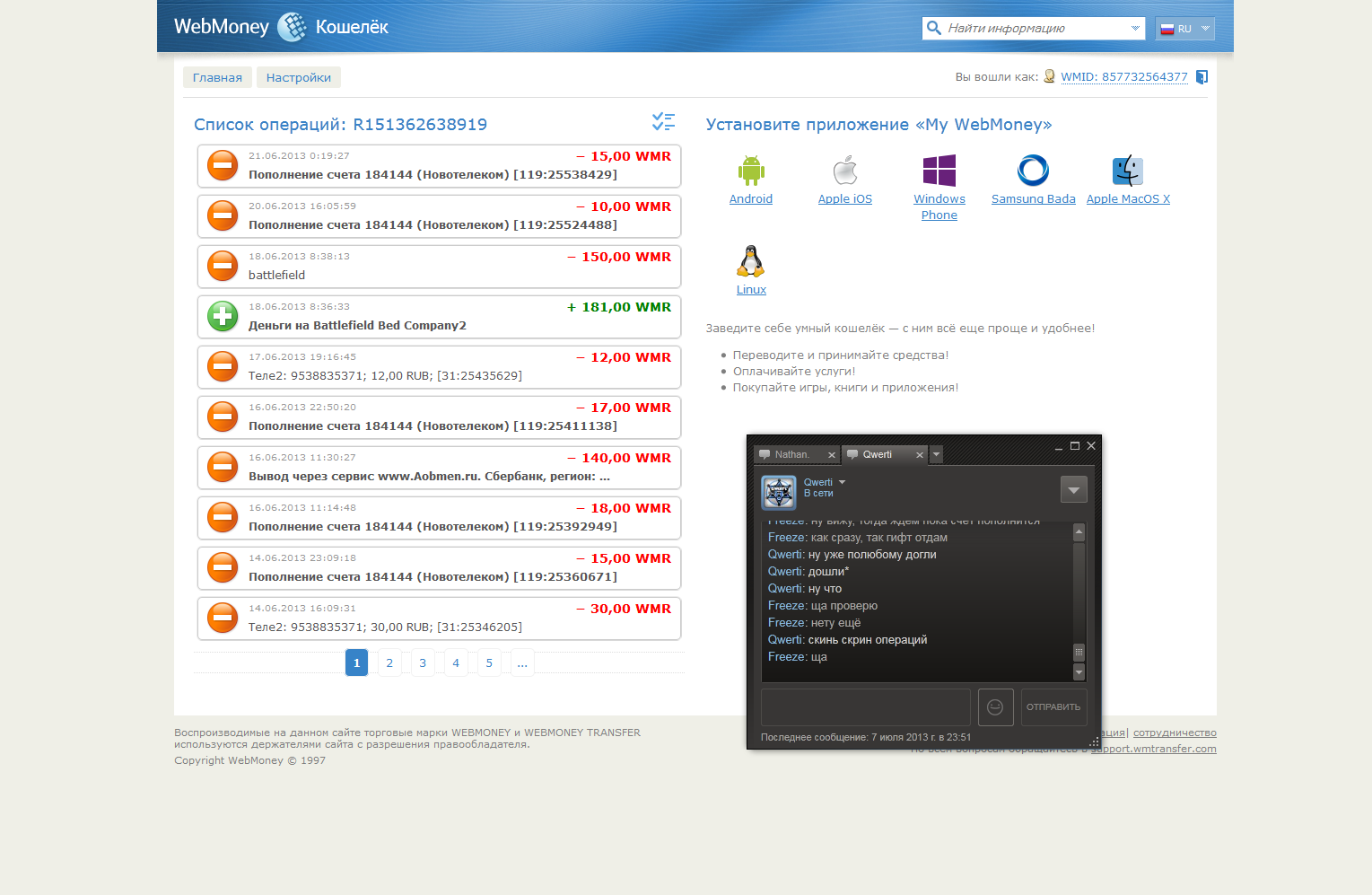Click the chat scrollbar up arrow
Screen dimensions: 1372x895
[x=1079, y=532]
